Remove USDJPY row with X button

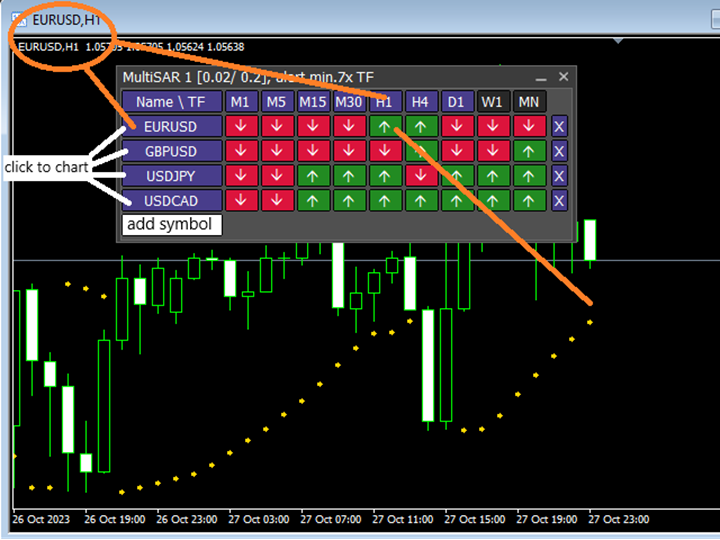pyautogui.click(x=559, y=176)
